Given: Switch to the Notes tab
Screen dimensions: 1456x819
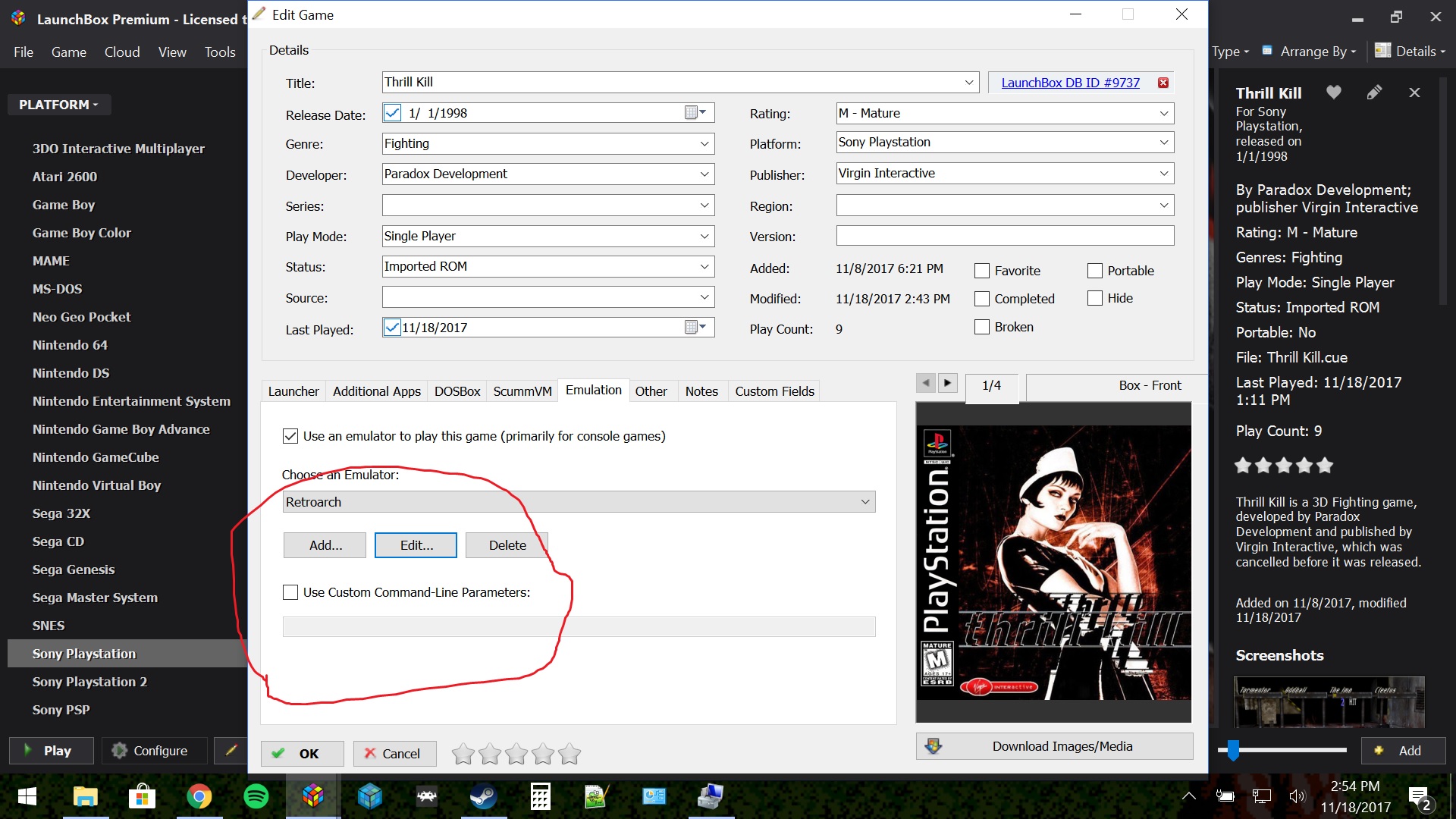Looking at the screenshot, I should click(x=701, y=391).
